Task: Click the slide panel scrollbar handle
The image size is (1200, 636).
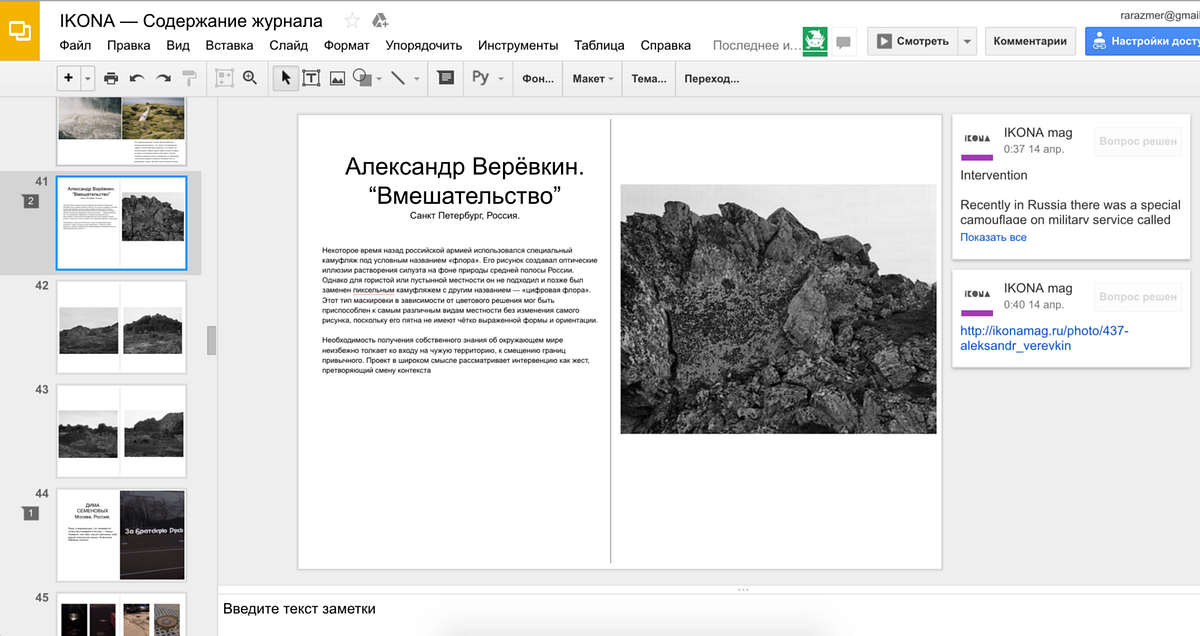Action: coord(211,340)
